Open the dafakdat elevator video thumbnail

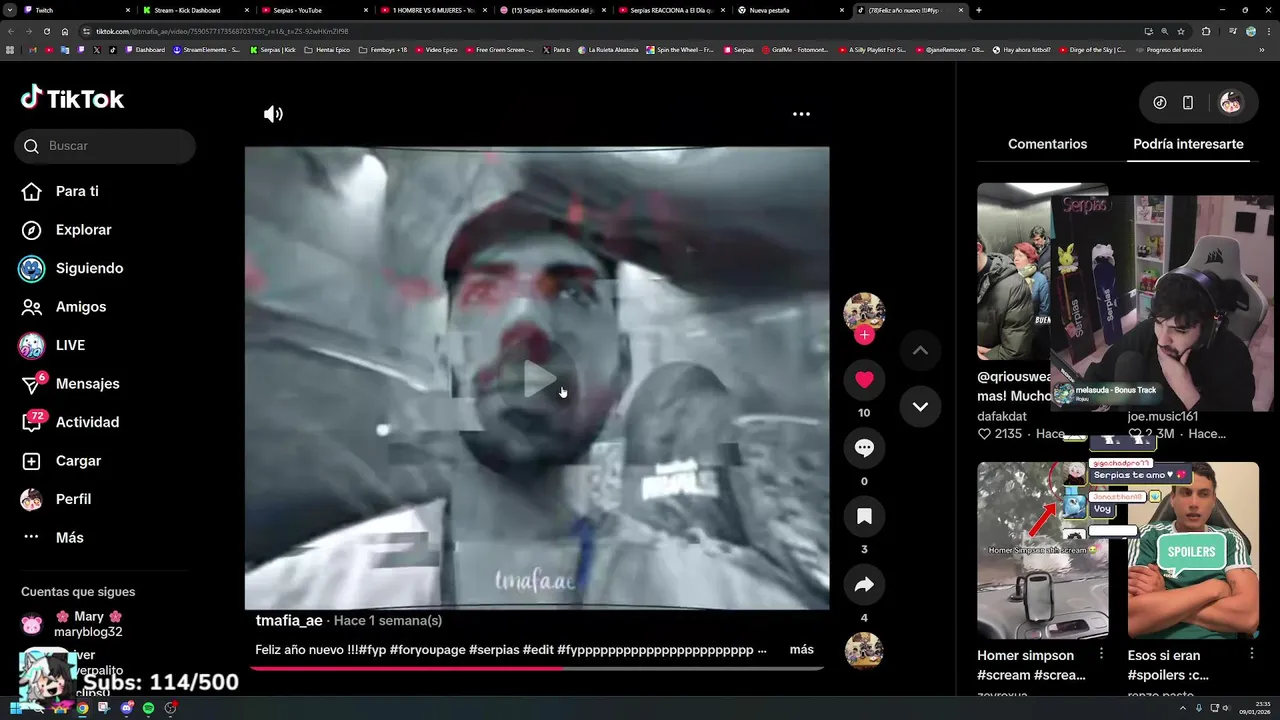1013,271
